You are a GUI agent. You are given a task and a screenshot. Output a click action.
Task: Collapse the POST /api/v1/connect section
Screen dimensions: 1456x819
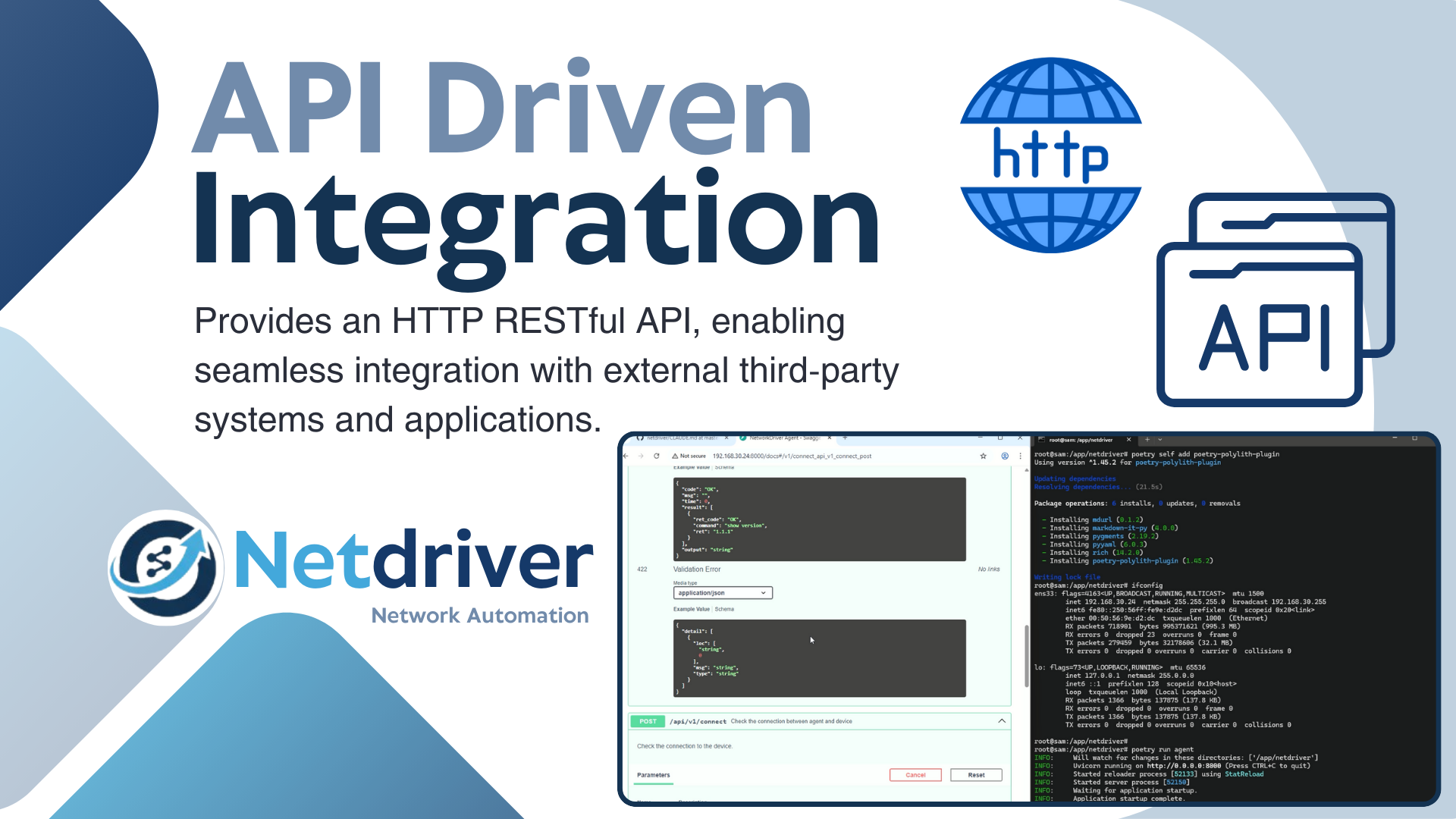click(x=1002, y=721)
